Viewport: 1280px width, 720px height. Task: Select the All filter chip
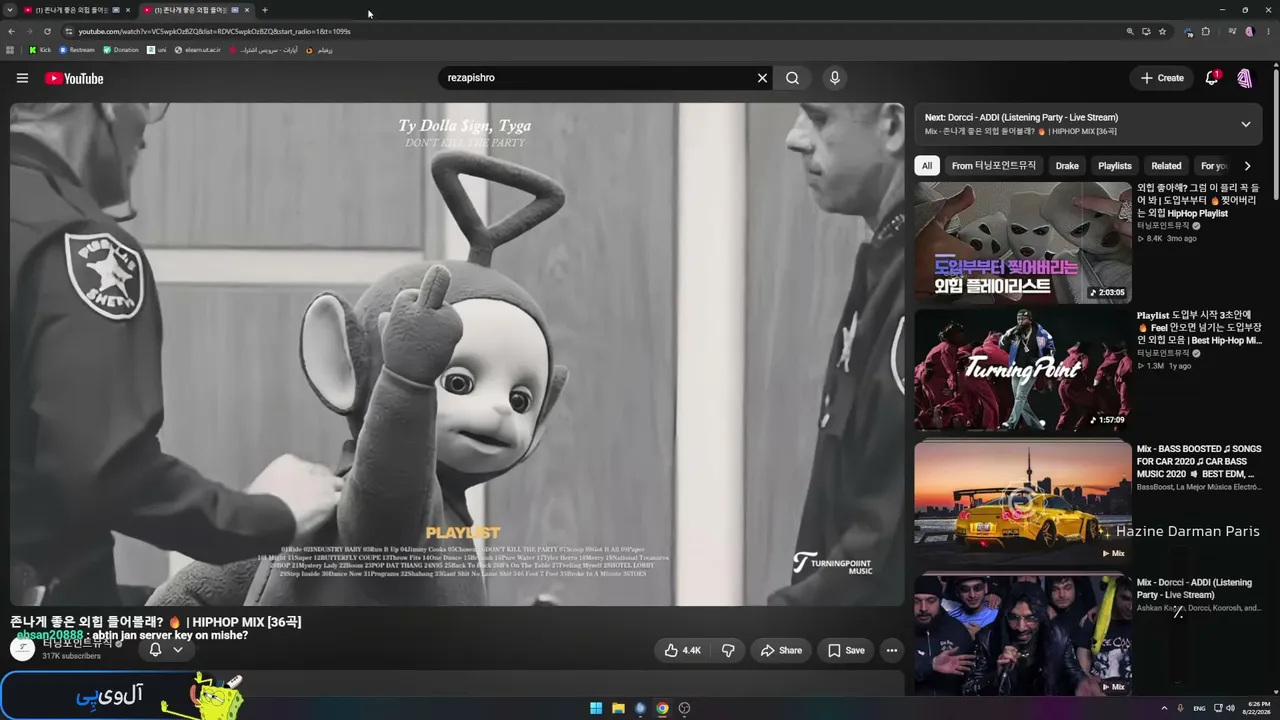click(x=927, y=166)
